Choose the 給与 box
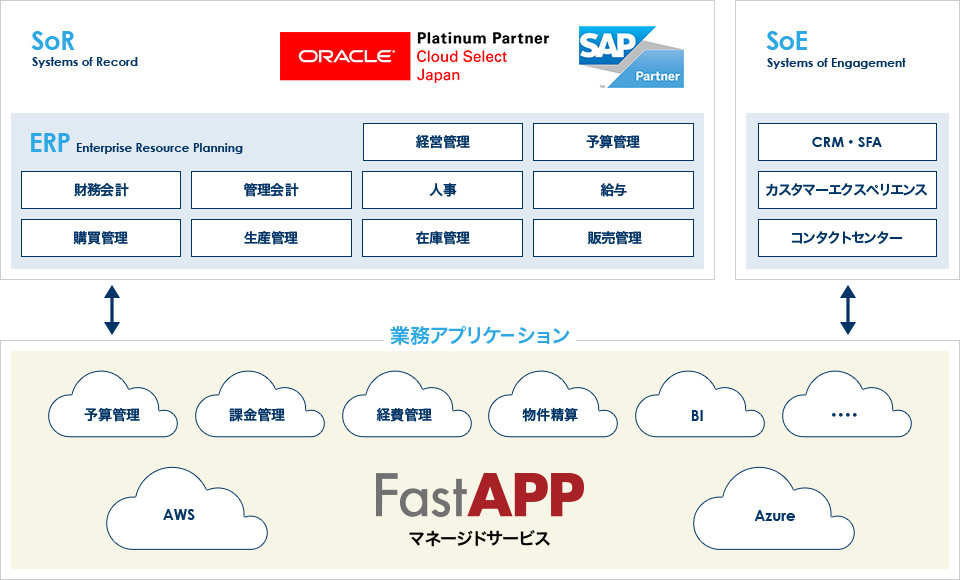Viewport: 960px width, 580px height. pos(613,190)
